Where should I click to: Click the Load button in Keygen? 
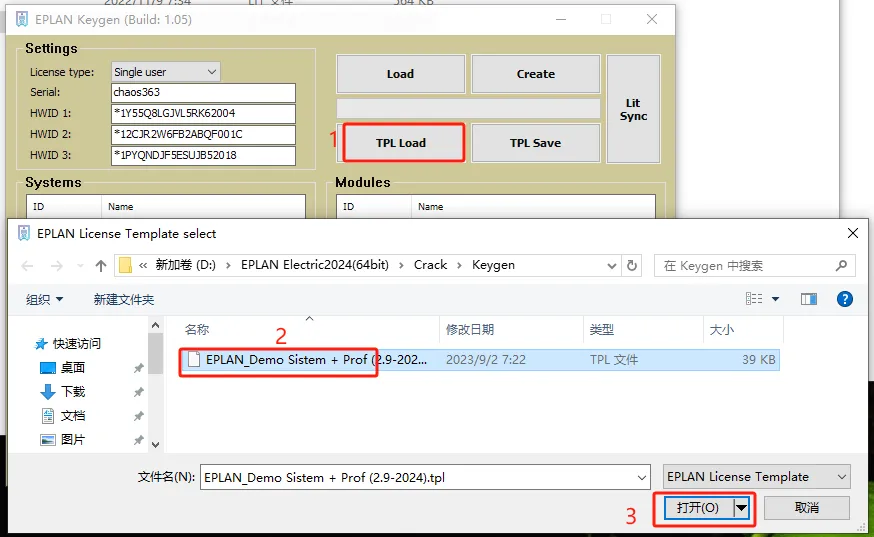point(401,74)
